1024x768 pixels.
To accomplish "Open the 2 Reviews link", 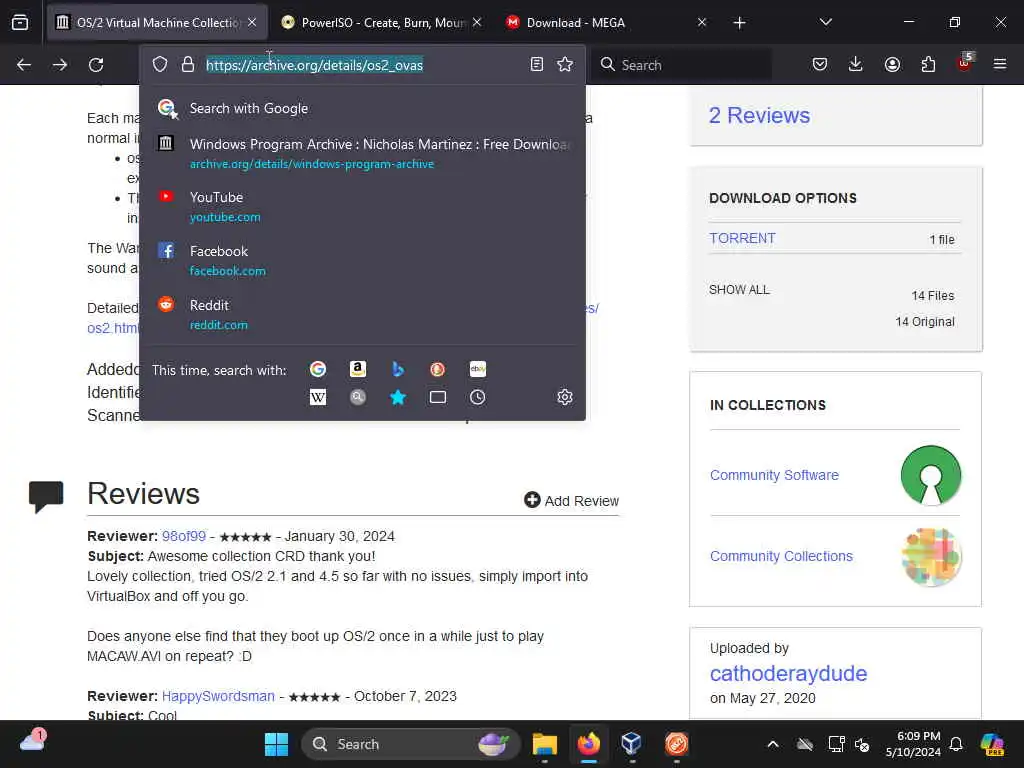I will pyautogui.click(x=760, y=116).
